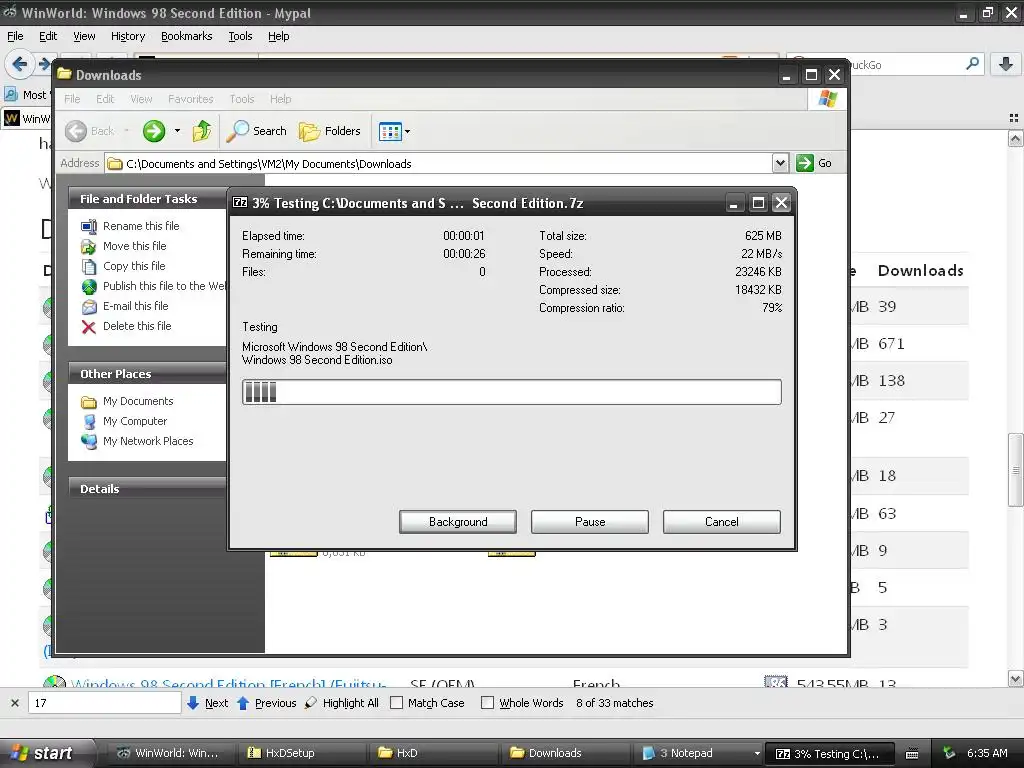Click the Go button beside address bar
This screenshot has width=1024, height=768.
click(x=814, y=163)
